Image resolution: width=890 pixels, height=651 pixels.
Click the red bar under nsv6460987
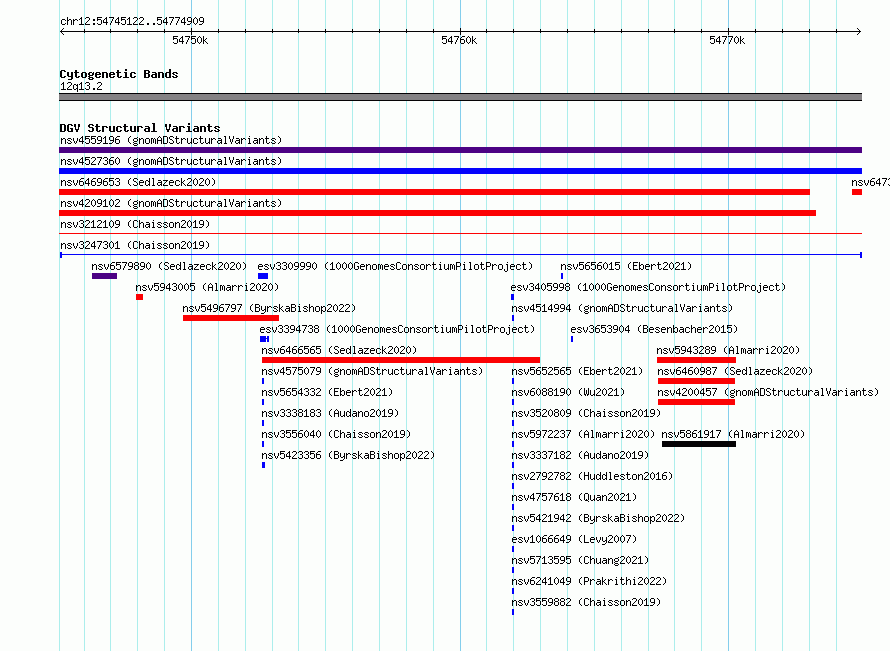pyautogui.click(x=696, y=381)
